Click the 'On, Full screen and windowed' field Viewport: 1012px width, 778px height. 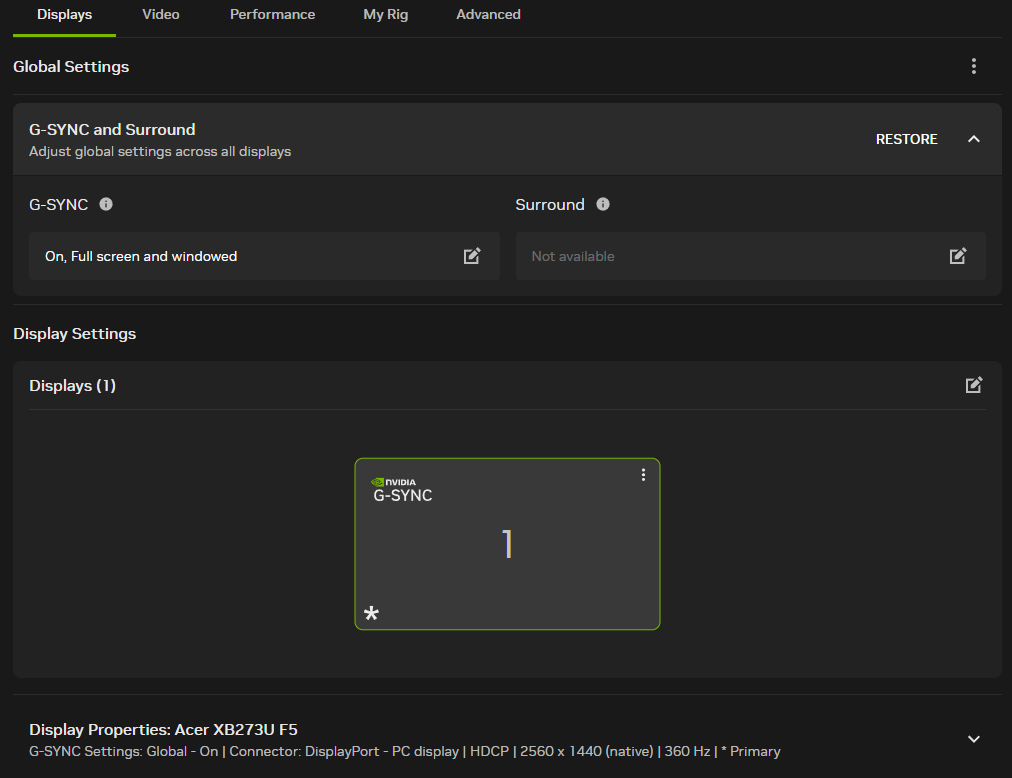pos(264,256)
